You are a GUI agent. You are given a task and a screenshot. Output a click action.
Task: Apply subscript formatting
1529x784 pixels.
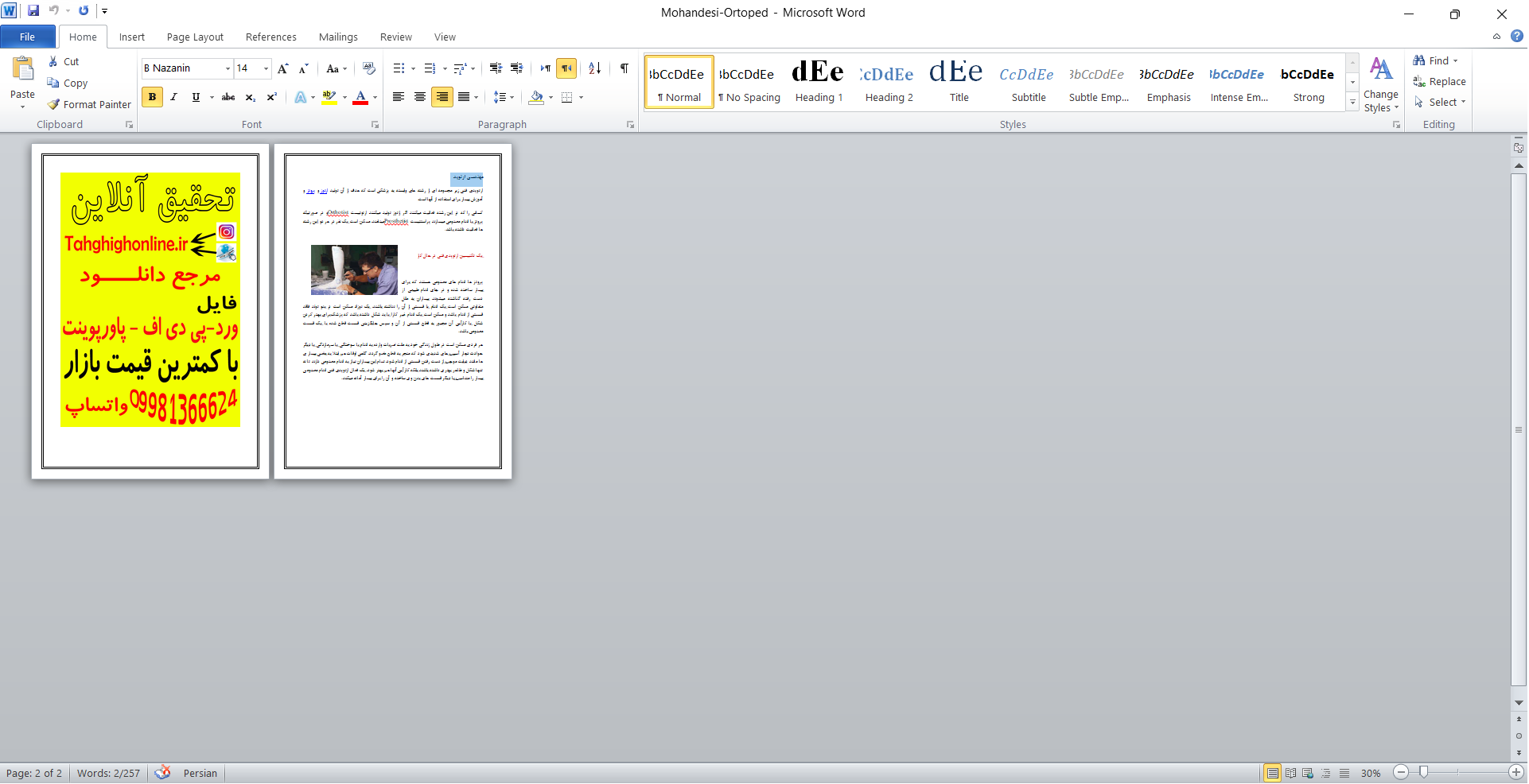tap(251, 97)
